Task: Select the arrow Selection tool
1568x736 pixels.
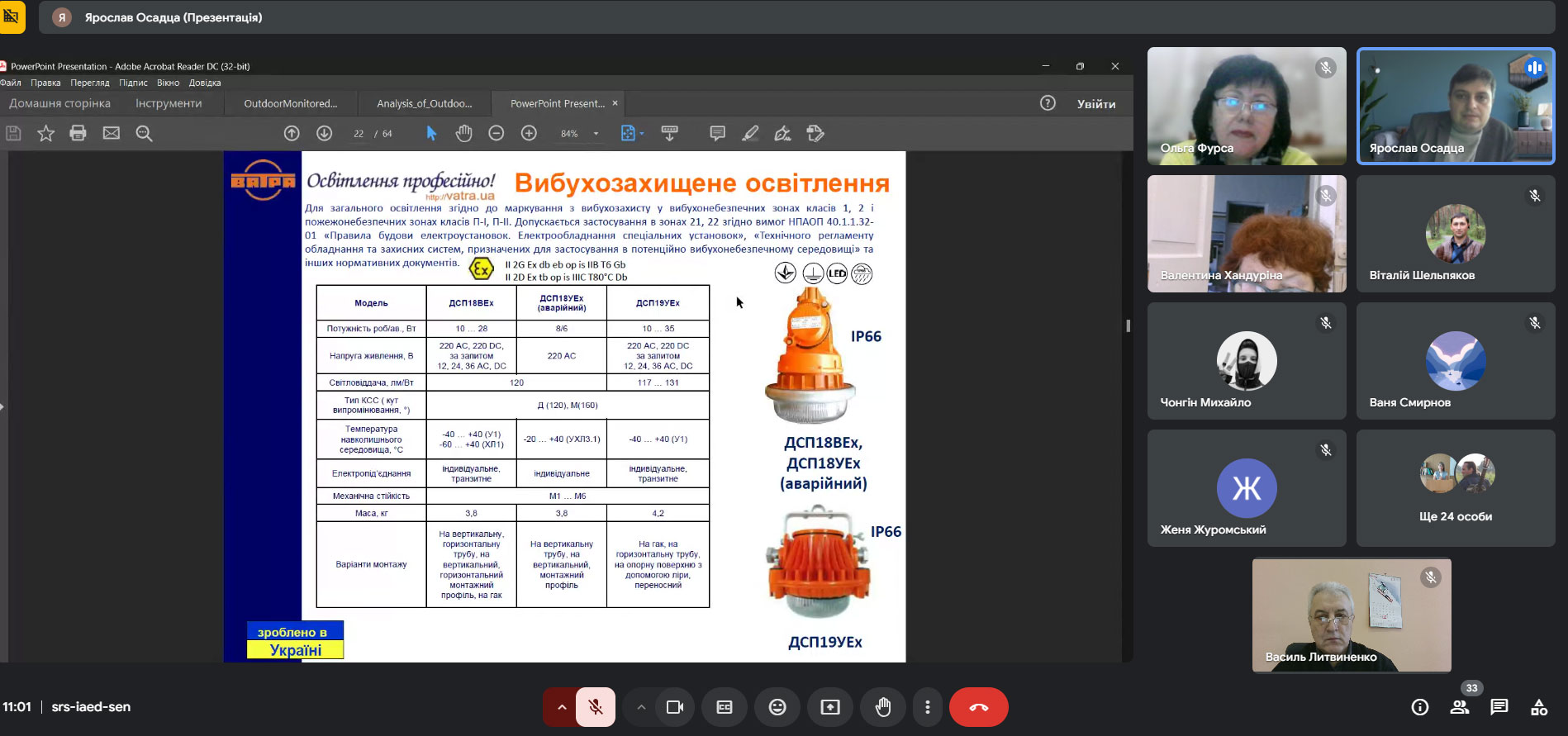Action: (431, 133)
